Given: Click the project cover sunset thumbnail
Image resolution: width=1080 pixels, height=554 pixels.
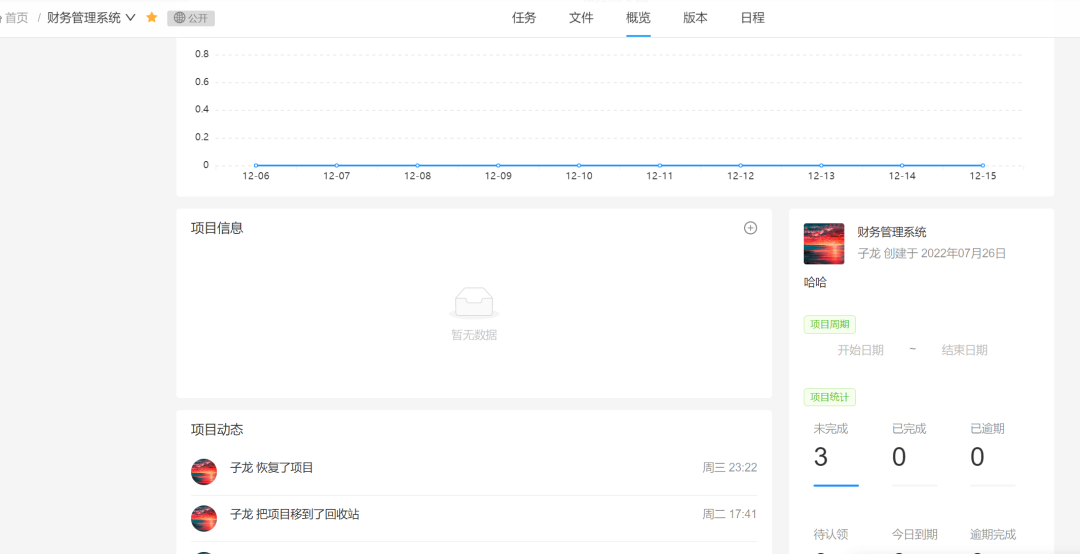Looking at the screenshot, I should coord(824,243).
